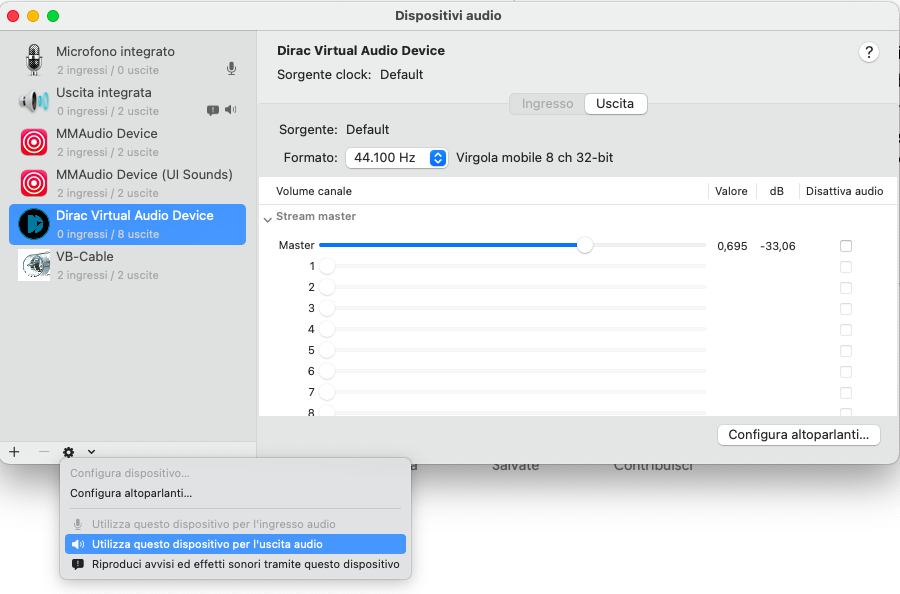
Task: Adjust the Master volume slider
Action: point(584,245)
